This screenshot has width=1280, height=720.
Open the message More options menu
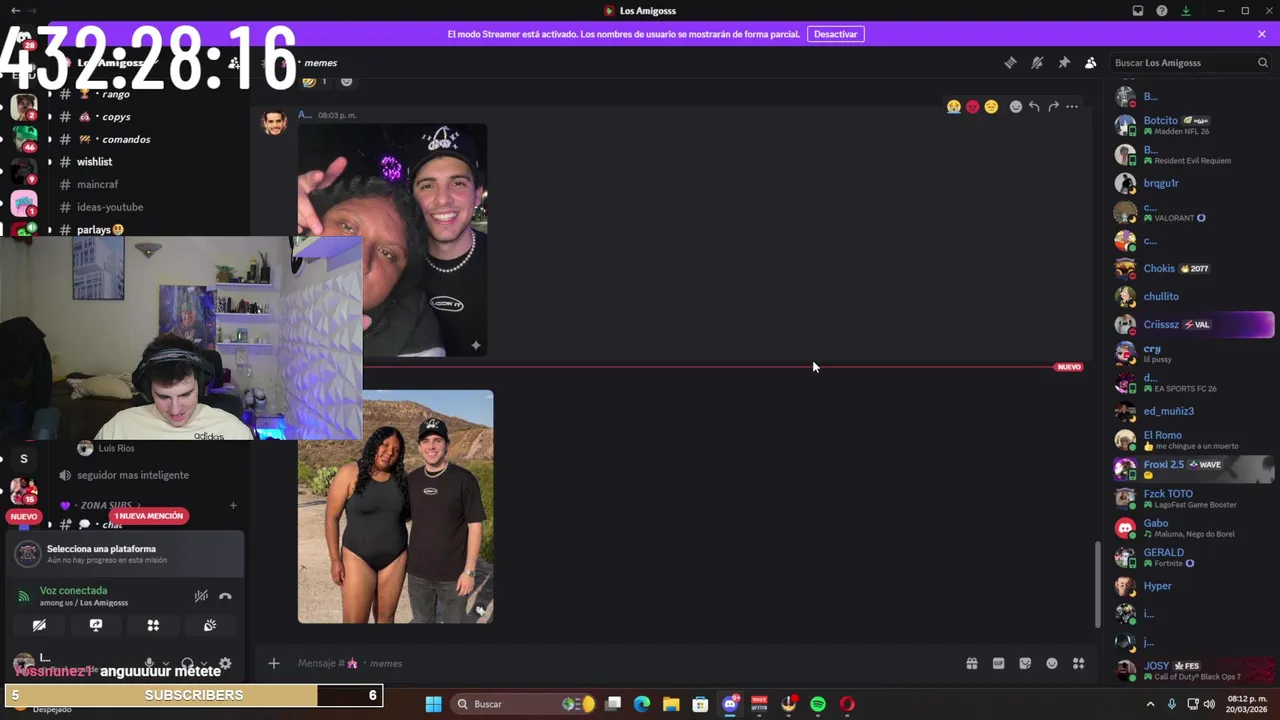1072,106
